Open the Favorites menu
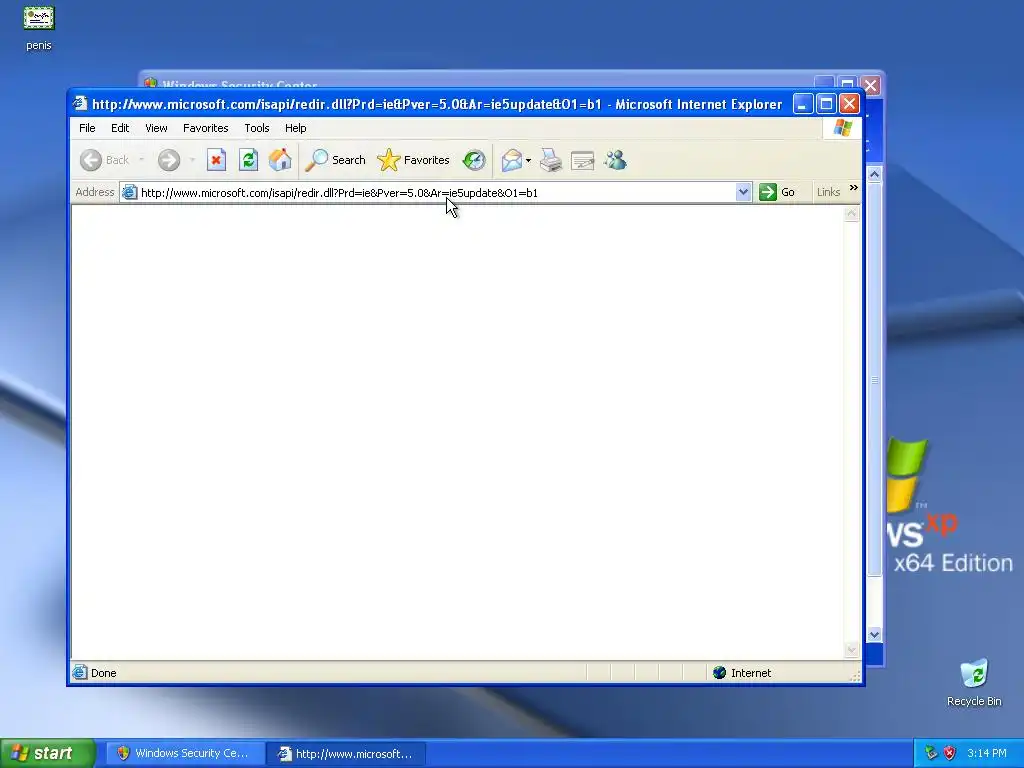 click(x=206, y=128)
